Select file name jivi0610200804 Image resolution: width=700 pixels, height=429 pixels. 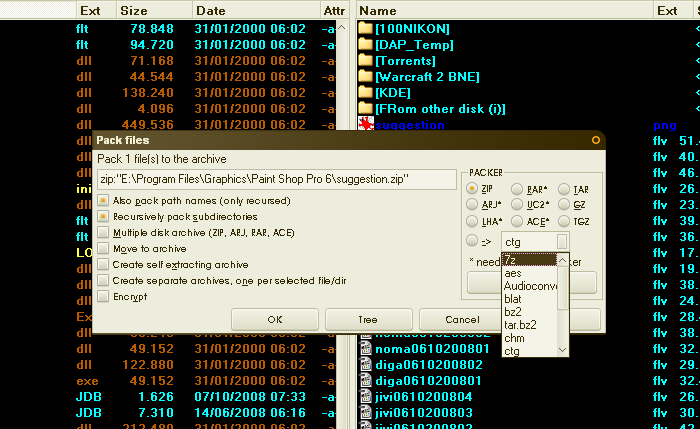coord(424,397)
